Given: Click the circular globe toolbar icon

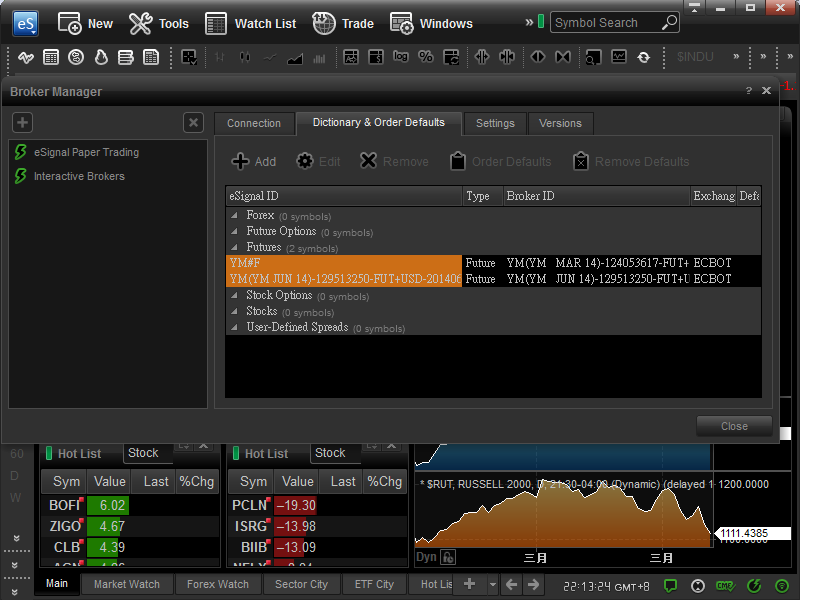Looking at the screenshot, I should coord(76,57).
